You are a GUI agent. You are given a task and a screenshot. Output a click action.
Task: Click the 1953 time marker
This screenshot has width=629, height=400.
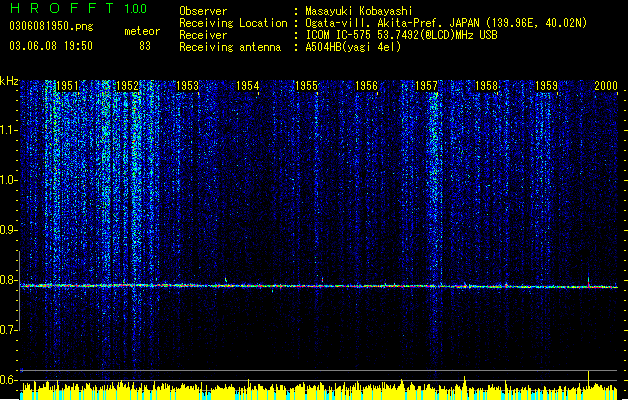187,86
